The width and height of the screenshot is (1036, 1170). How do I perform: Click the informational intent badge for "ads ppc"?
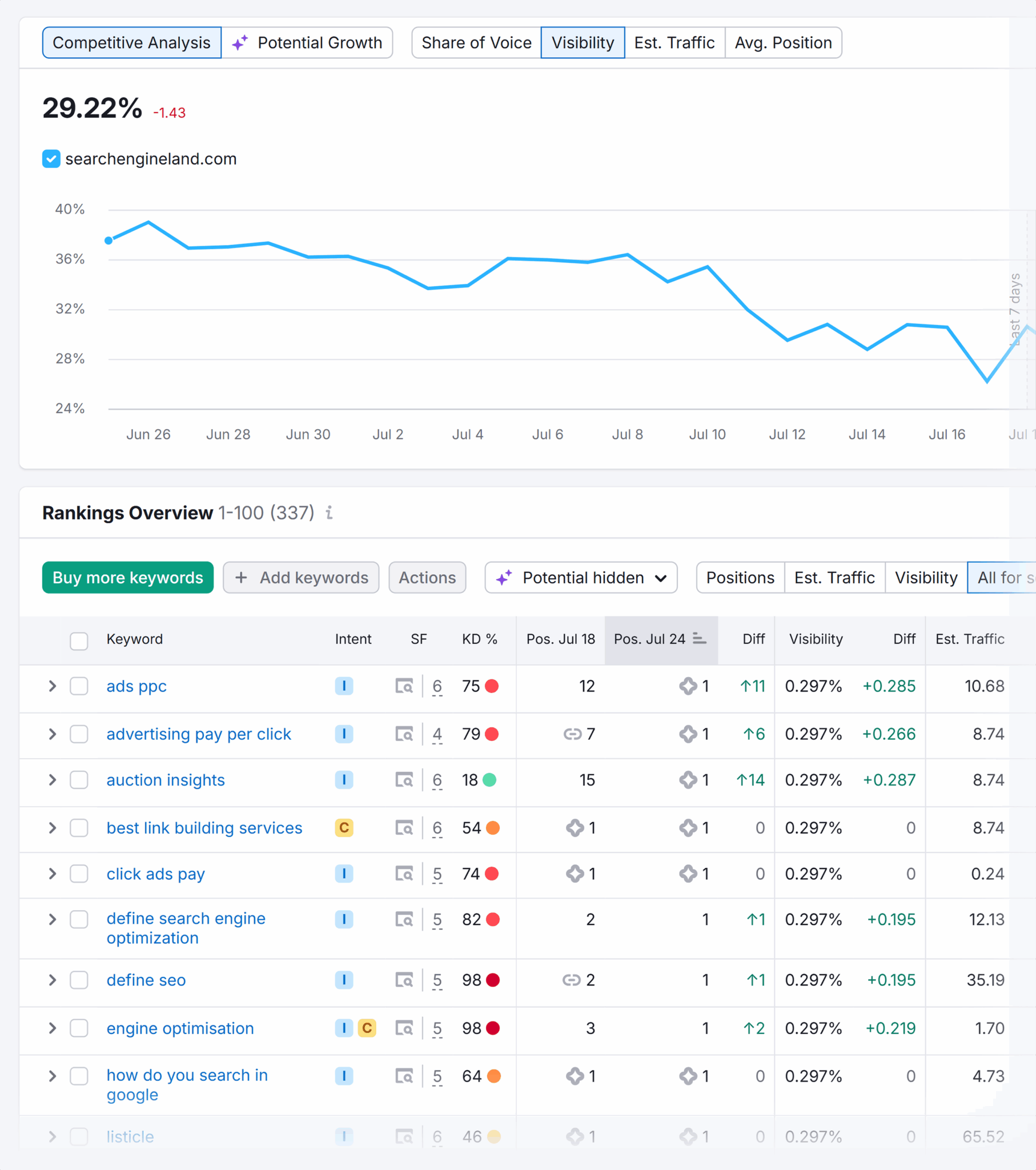(344, 686)
